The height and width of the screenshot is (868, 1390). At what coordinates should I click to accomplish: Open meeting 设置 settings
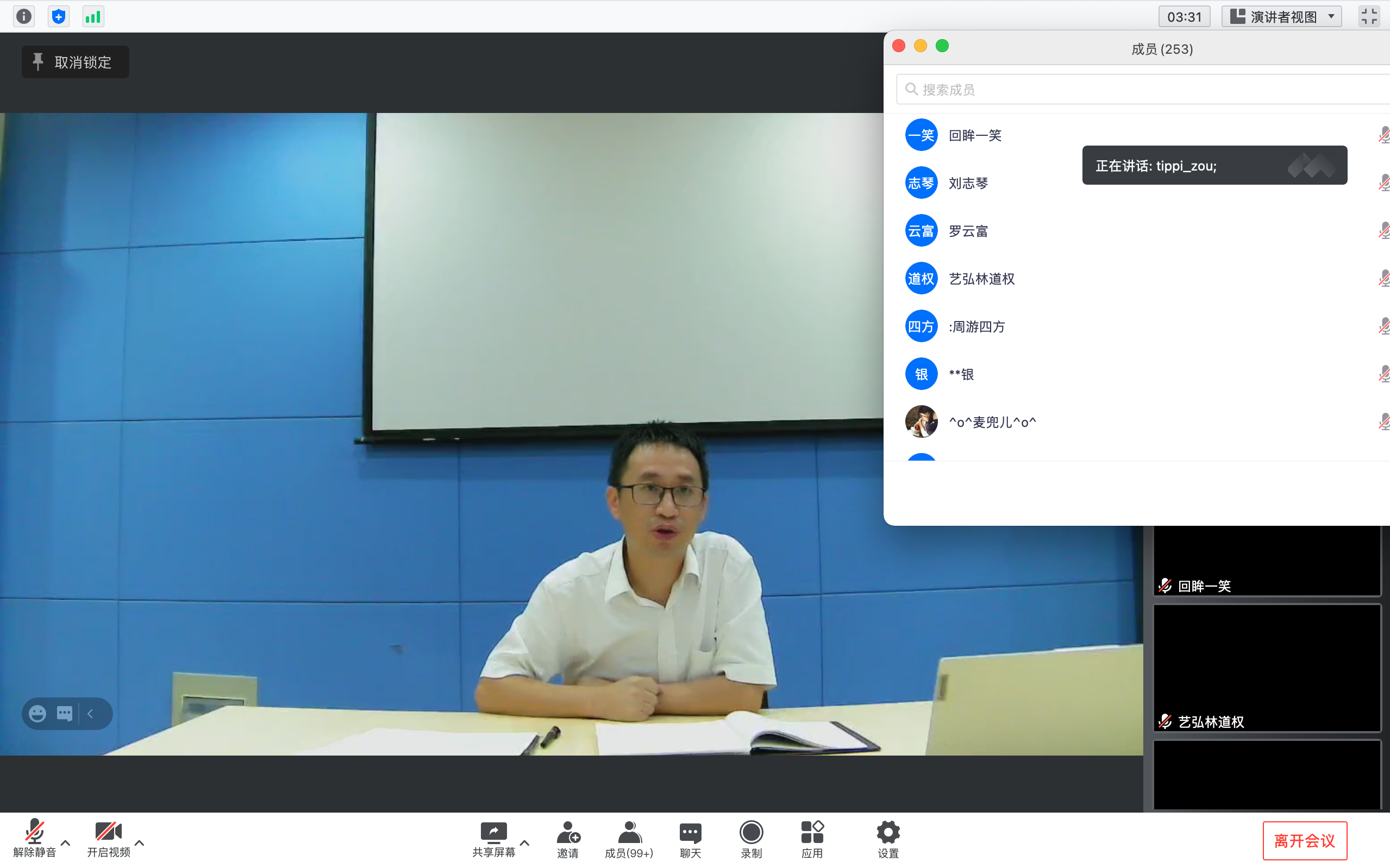point(887,839)
